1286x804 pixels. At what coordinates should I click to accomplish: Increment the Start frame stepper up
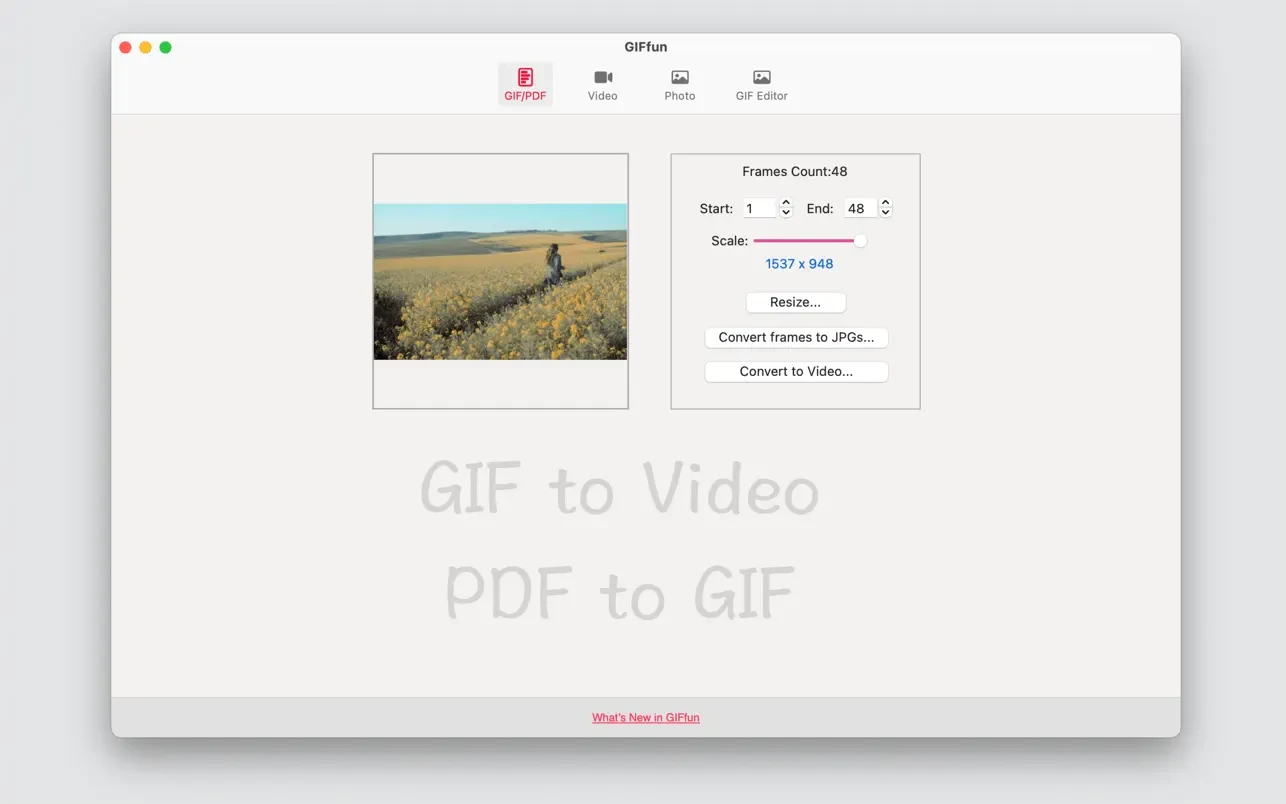click(x=786, y=203)
